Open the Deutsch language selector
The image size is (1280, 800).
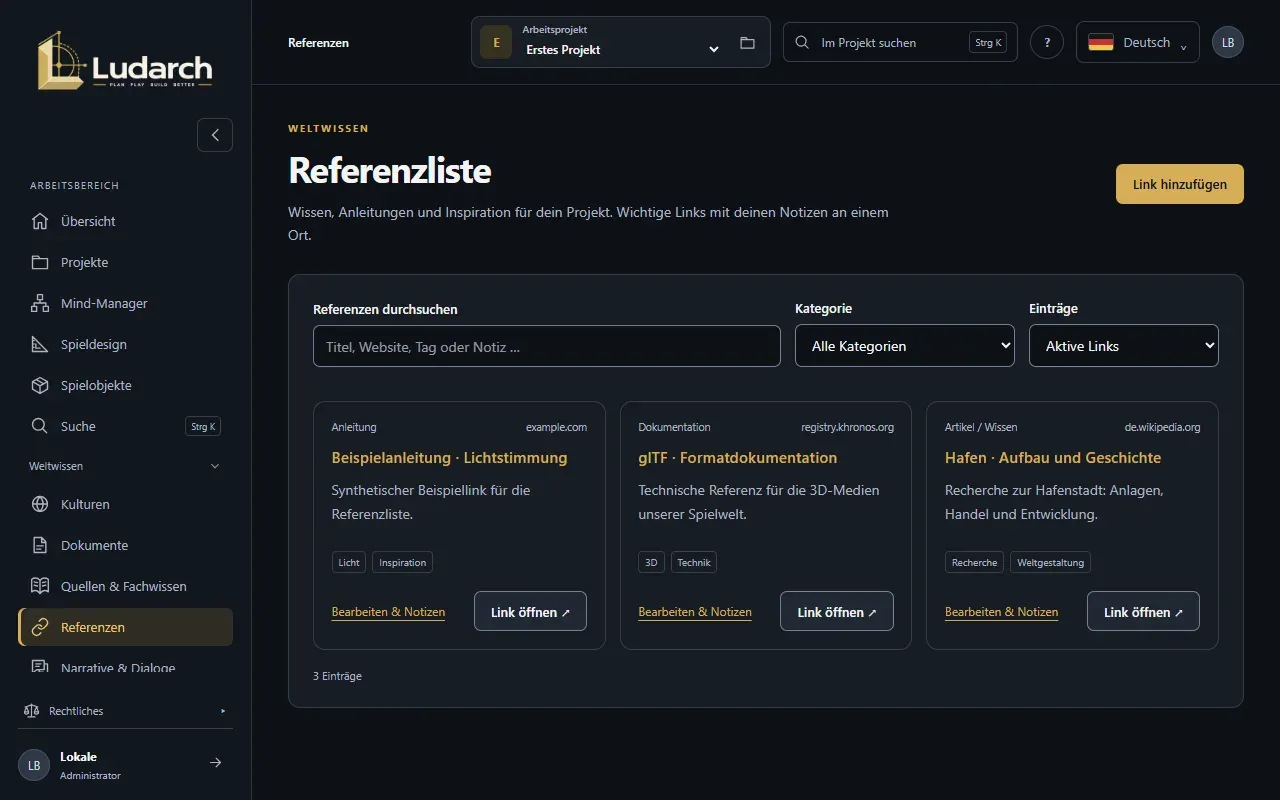pos(1138,42)
